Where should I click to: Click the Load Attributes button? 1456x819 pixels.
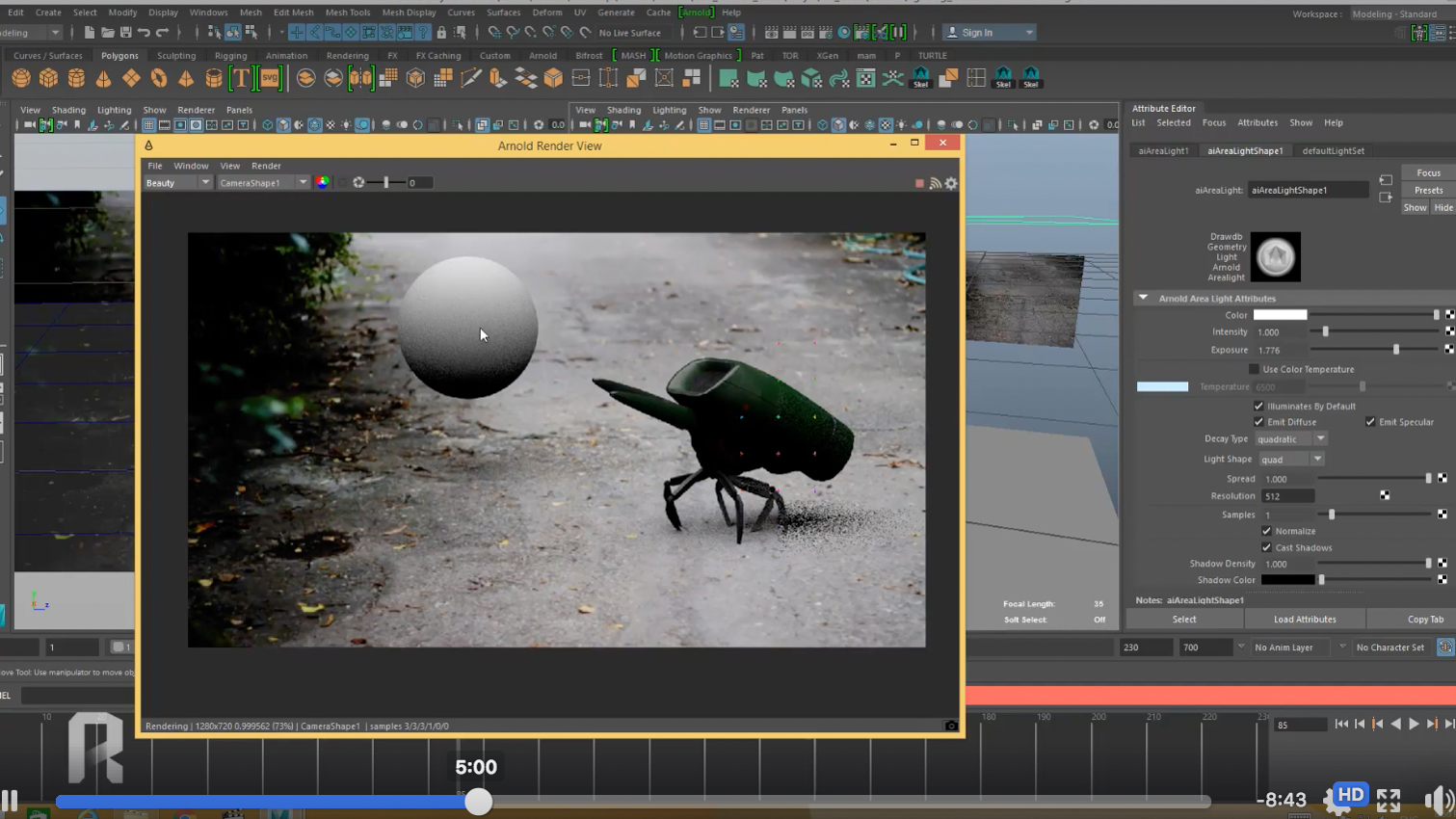[1305, 620]
